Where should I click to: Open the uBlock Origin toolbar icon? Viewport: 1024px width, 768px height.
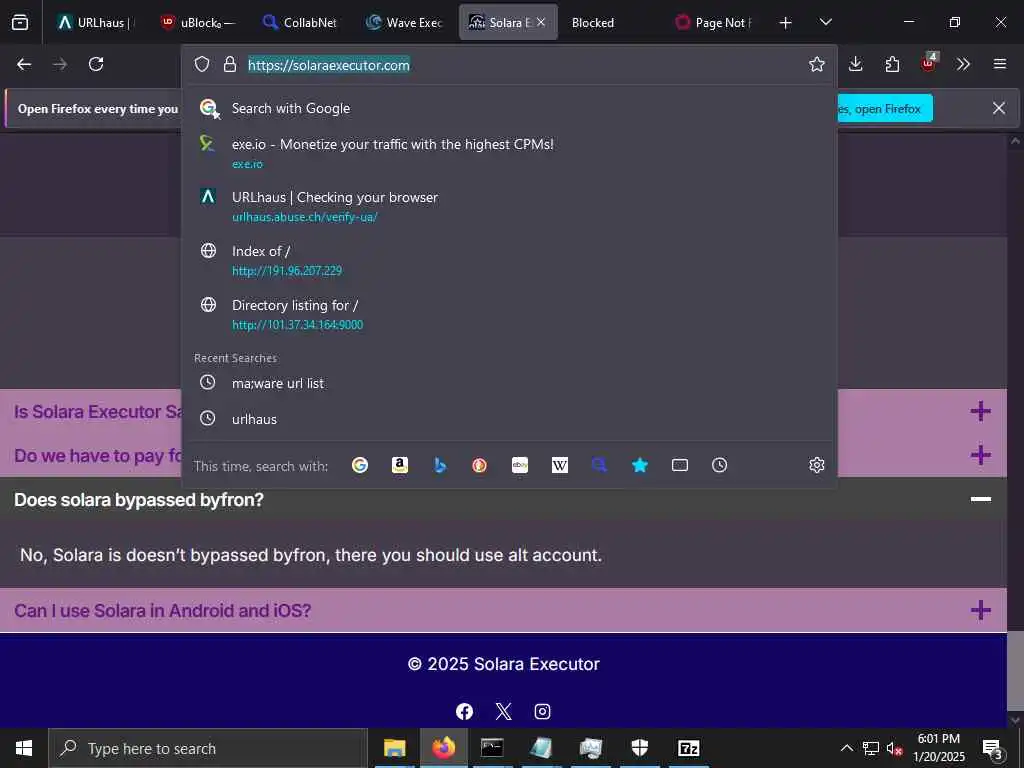[x=929, y=63]
